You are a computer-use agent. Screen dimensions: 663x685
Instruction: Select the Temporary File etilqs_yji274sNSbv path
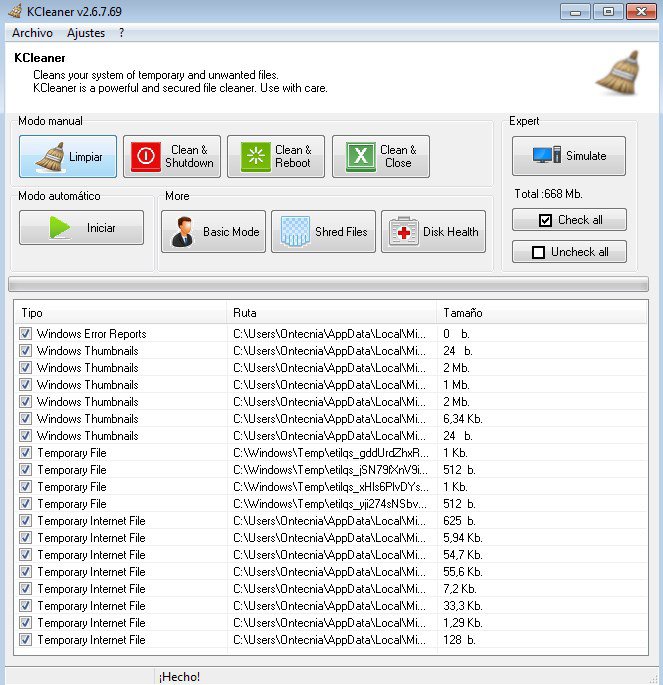[x=330, y=504]
